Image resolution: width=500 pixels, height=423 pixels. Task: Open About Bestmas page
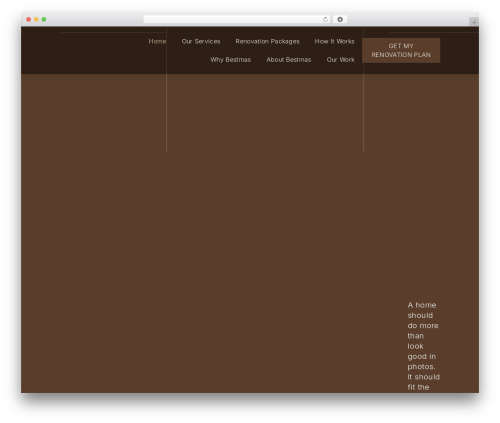[x=288, y=60]
